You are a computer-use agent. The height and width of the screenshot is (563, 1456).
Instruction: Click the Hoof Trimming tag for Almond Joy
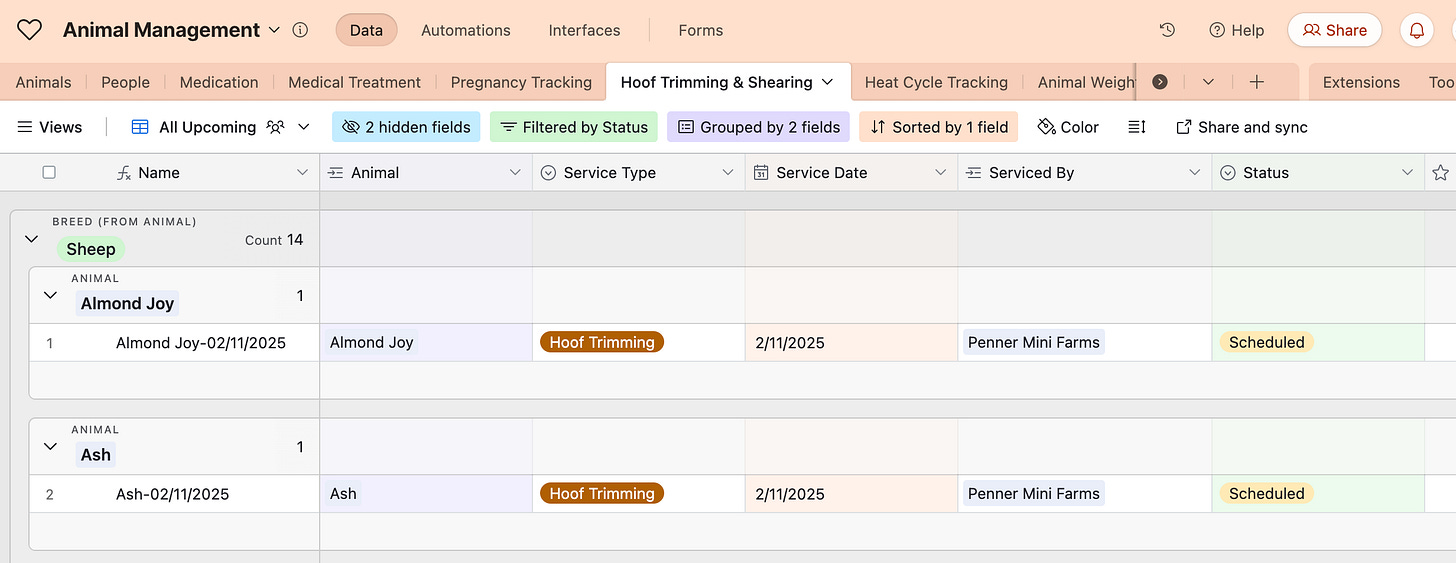pos(602,342)
